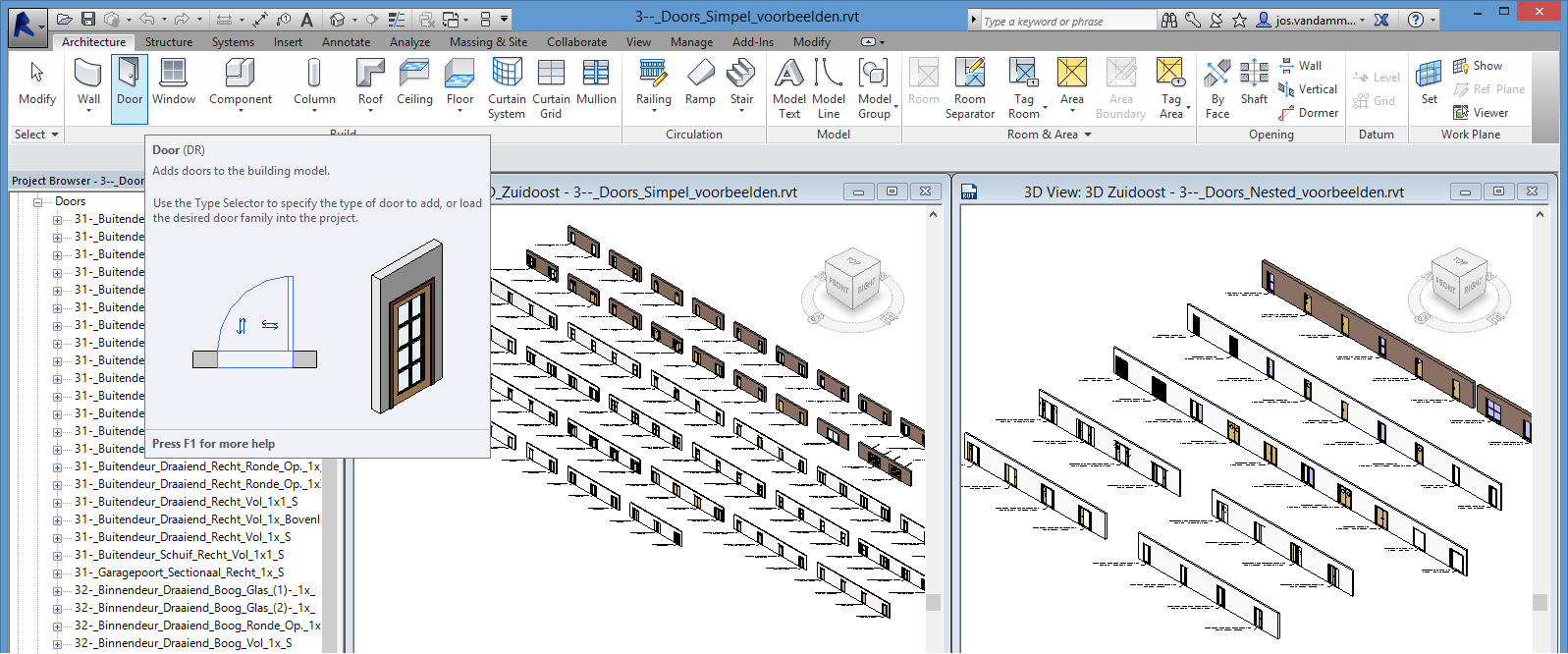Select the By Face opening tool

(x=1217, y=87)
